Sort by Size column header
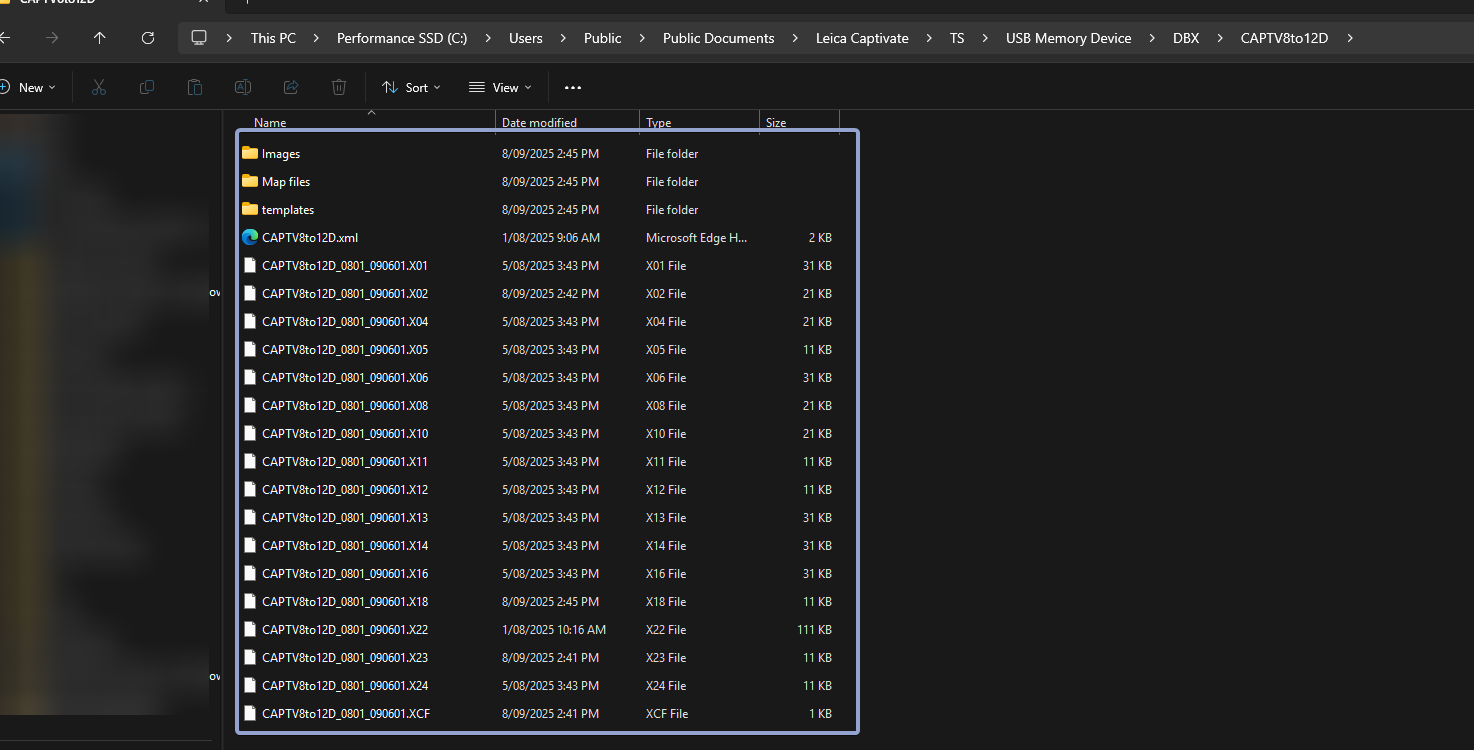1474x750 pixels. [776, 123]
